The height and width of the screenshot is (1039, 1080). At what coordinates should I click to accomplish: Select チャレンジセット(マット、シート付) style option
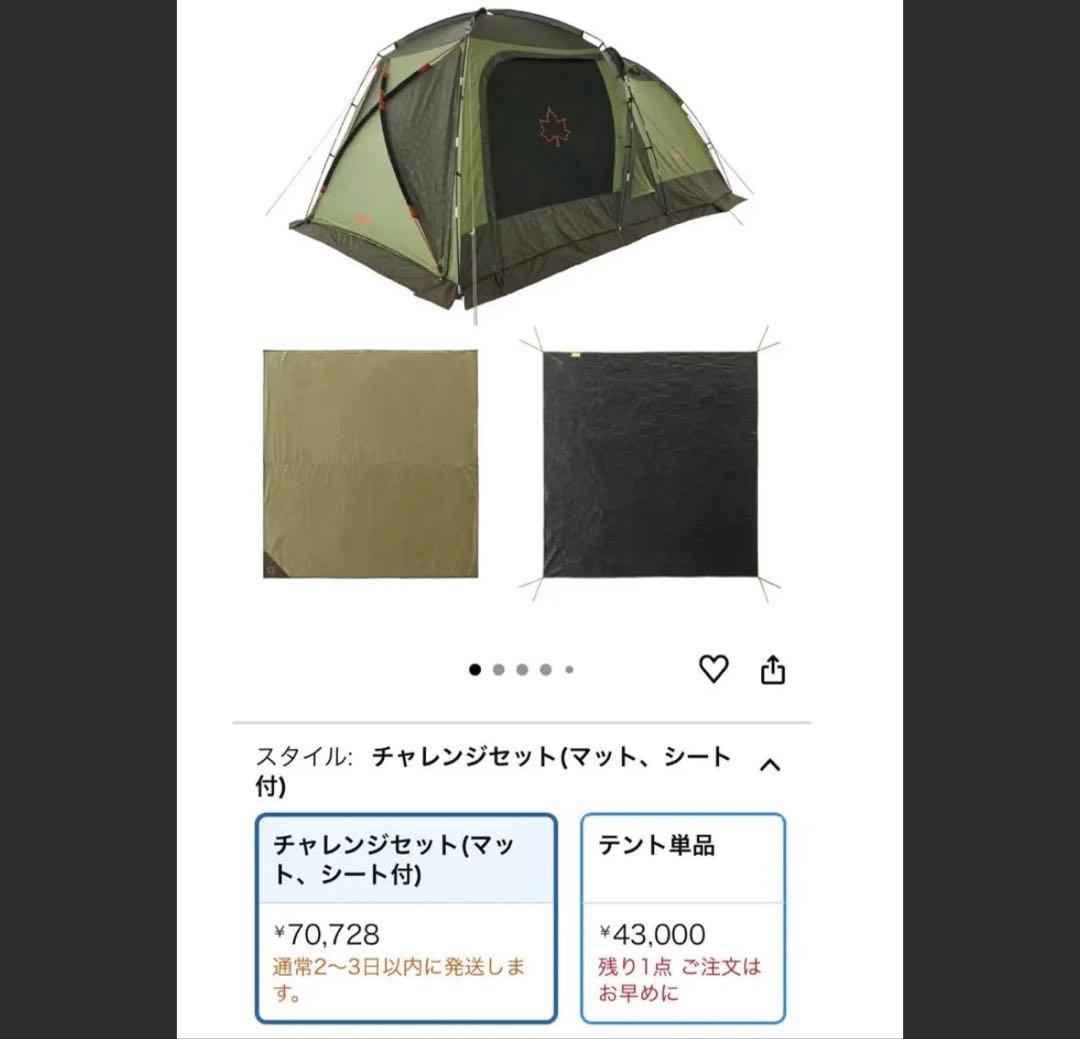(406, 918)
